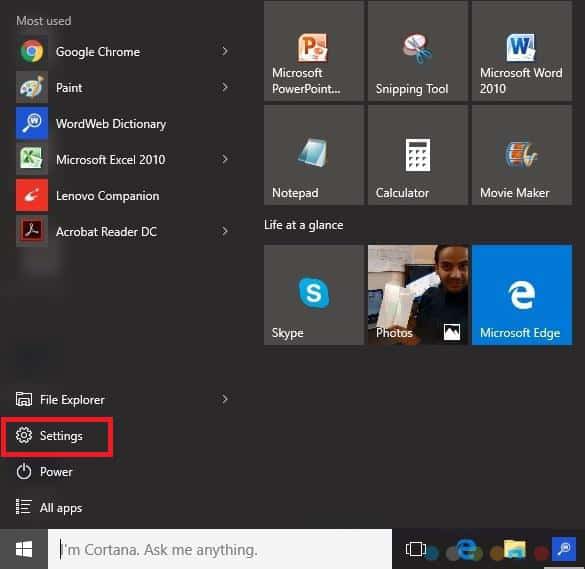Click the Windows Start button
Image resolution: width=585 pixels, height=569 pixels.
24,549
